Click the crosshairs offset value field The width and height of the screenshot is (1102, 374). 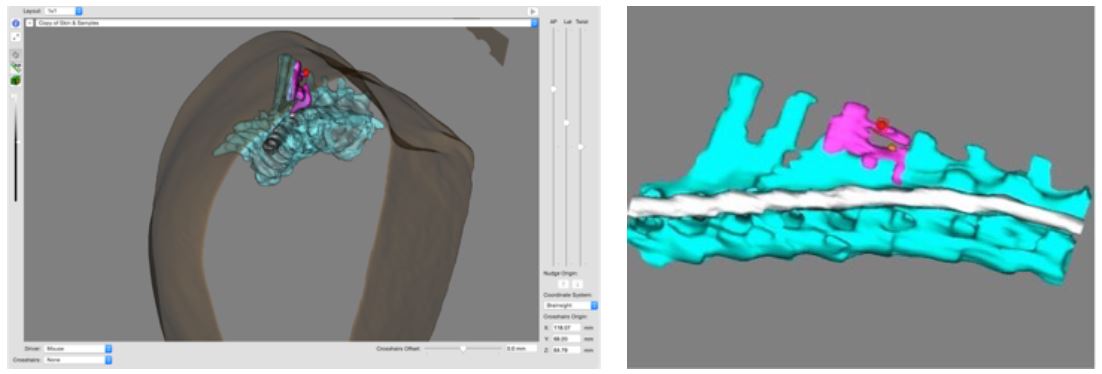[x=520, y=348]
